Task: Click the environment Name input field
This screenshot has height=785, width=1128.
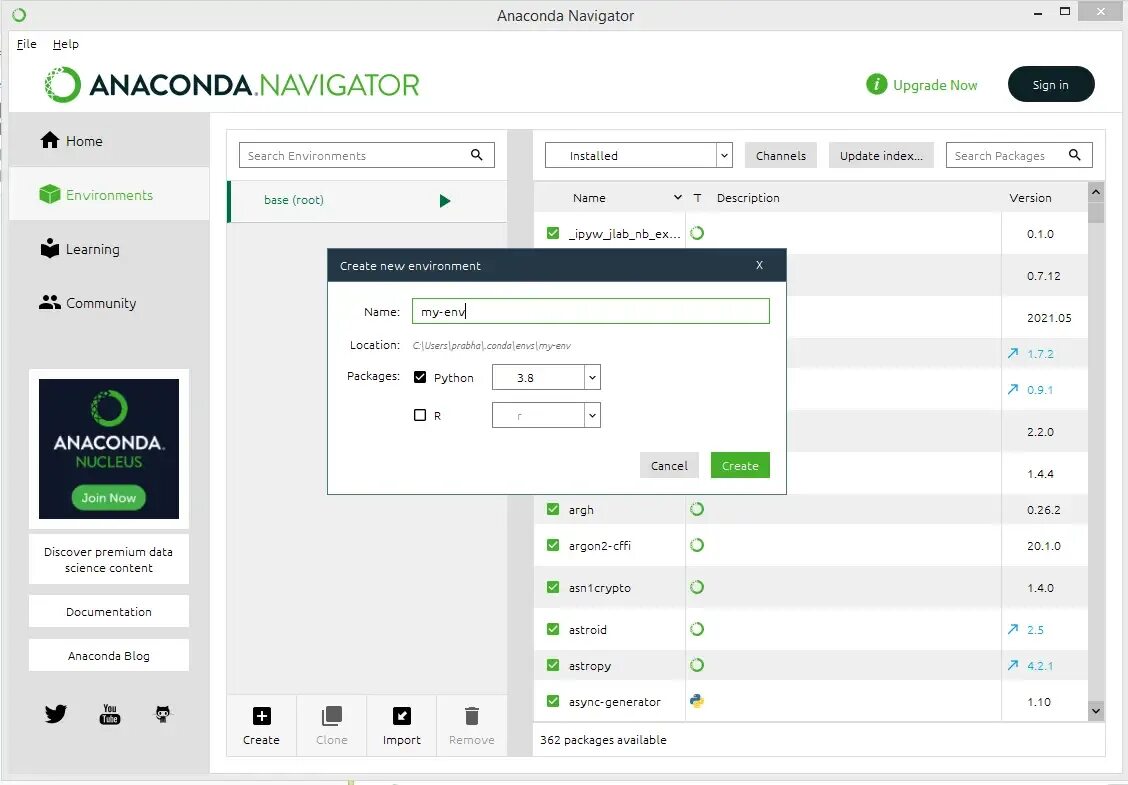Action: (591, 311)
